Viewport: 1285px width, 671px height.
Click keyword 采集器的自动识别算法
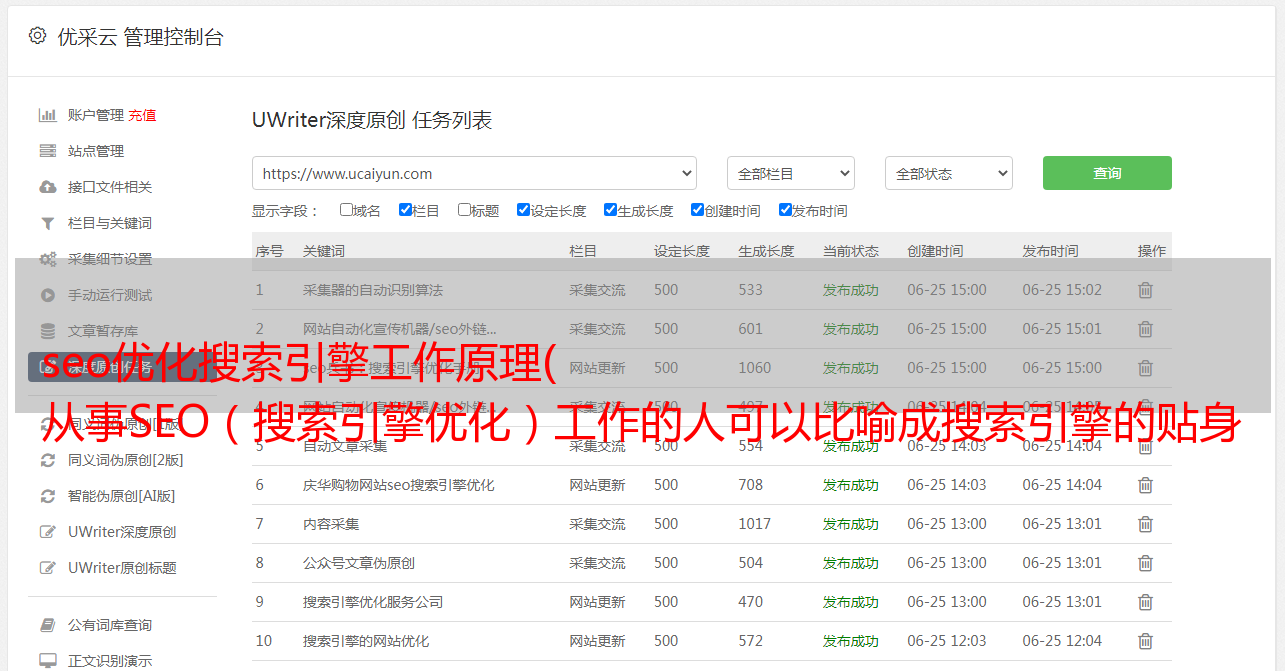pos(373,290)
